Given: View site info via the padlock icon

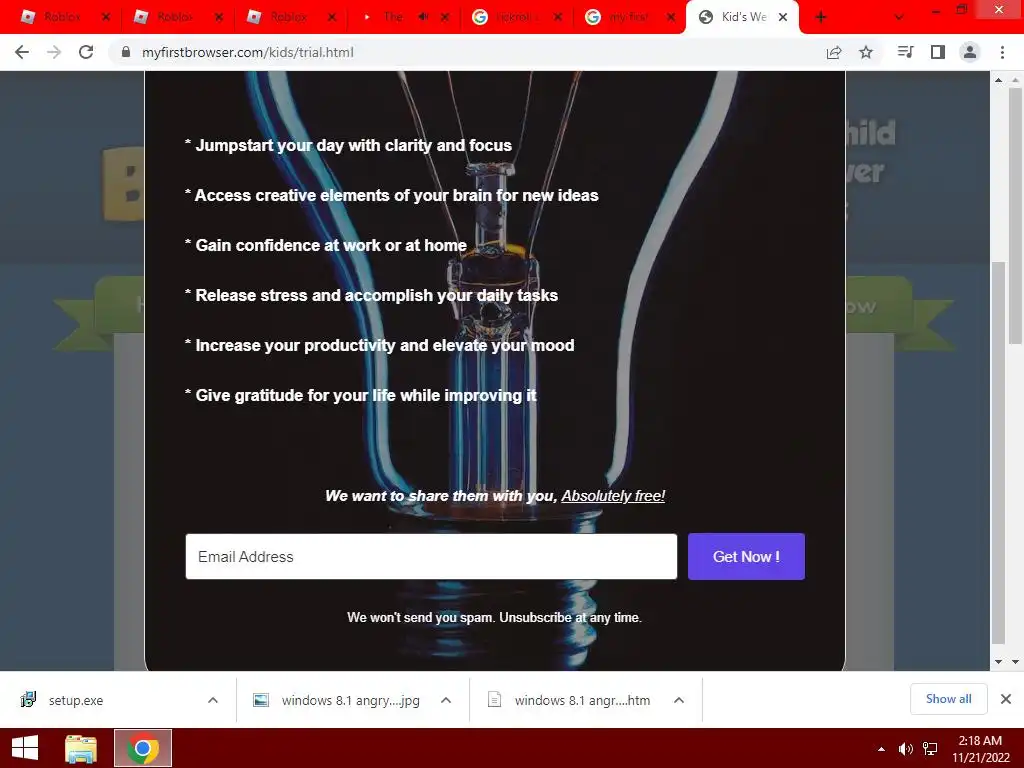Looking at the screenshot, I should [x=126, y=52].
